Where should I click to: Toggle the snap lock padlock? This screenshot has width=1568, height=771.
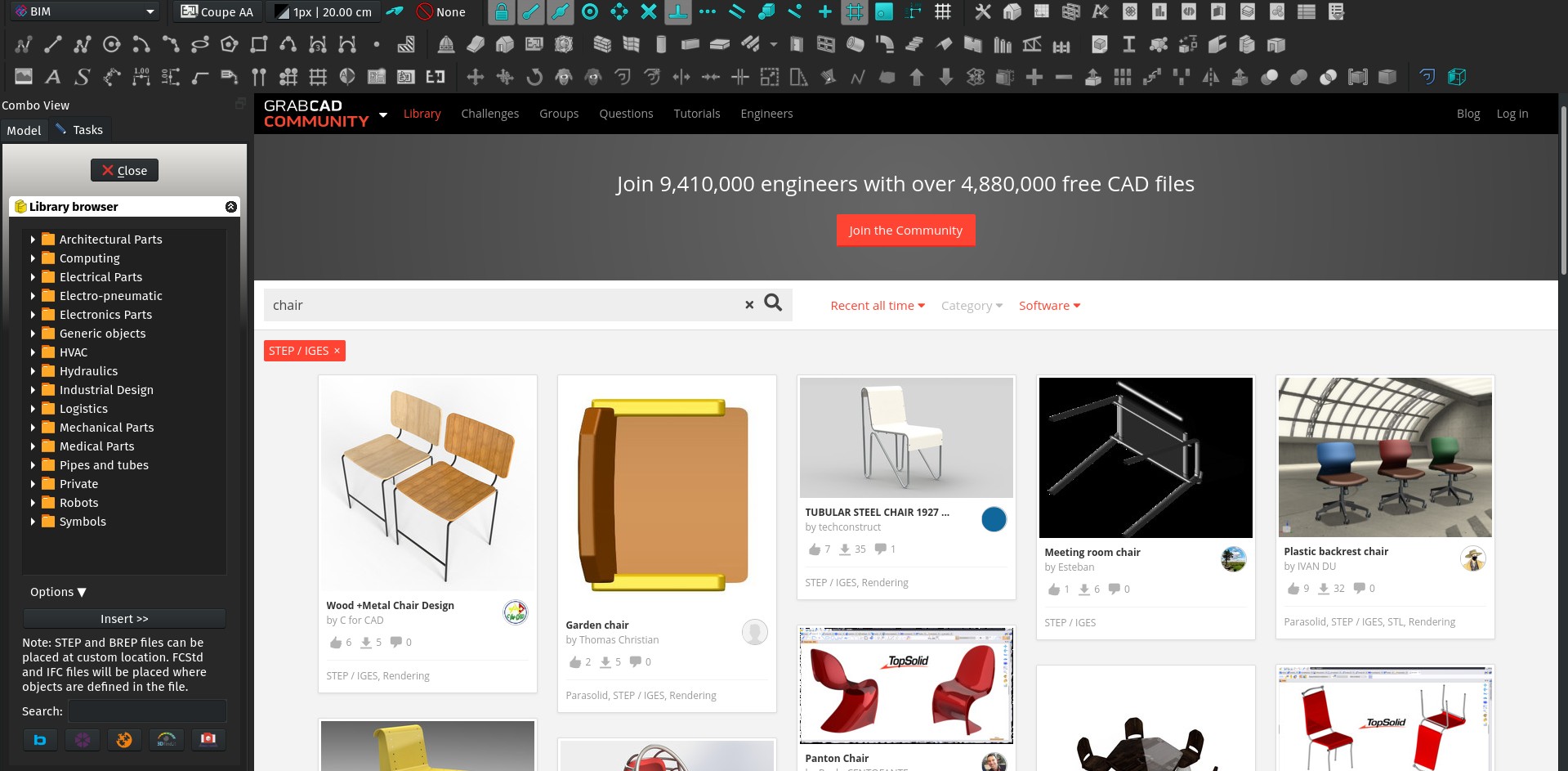(x=501, y=11)
